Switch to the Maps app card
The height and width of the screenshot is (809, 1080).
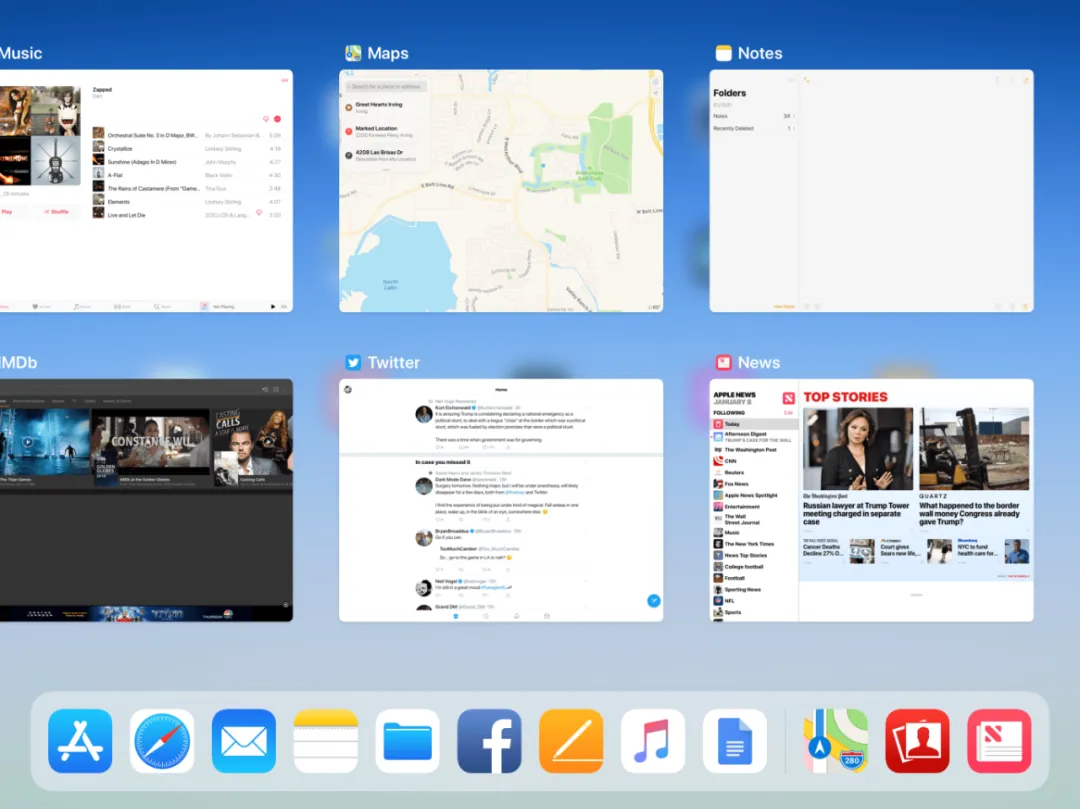(x=501, y=191)
